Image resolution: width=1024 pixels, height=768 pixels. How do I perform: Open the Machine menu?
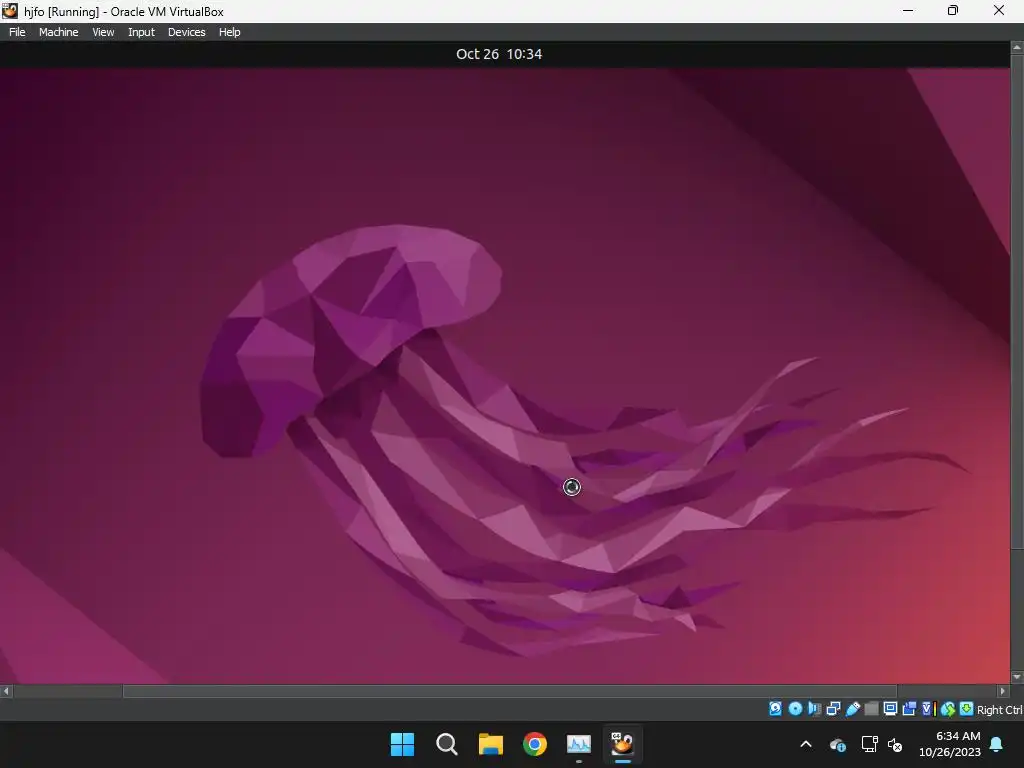[x=59, y=32]
